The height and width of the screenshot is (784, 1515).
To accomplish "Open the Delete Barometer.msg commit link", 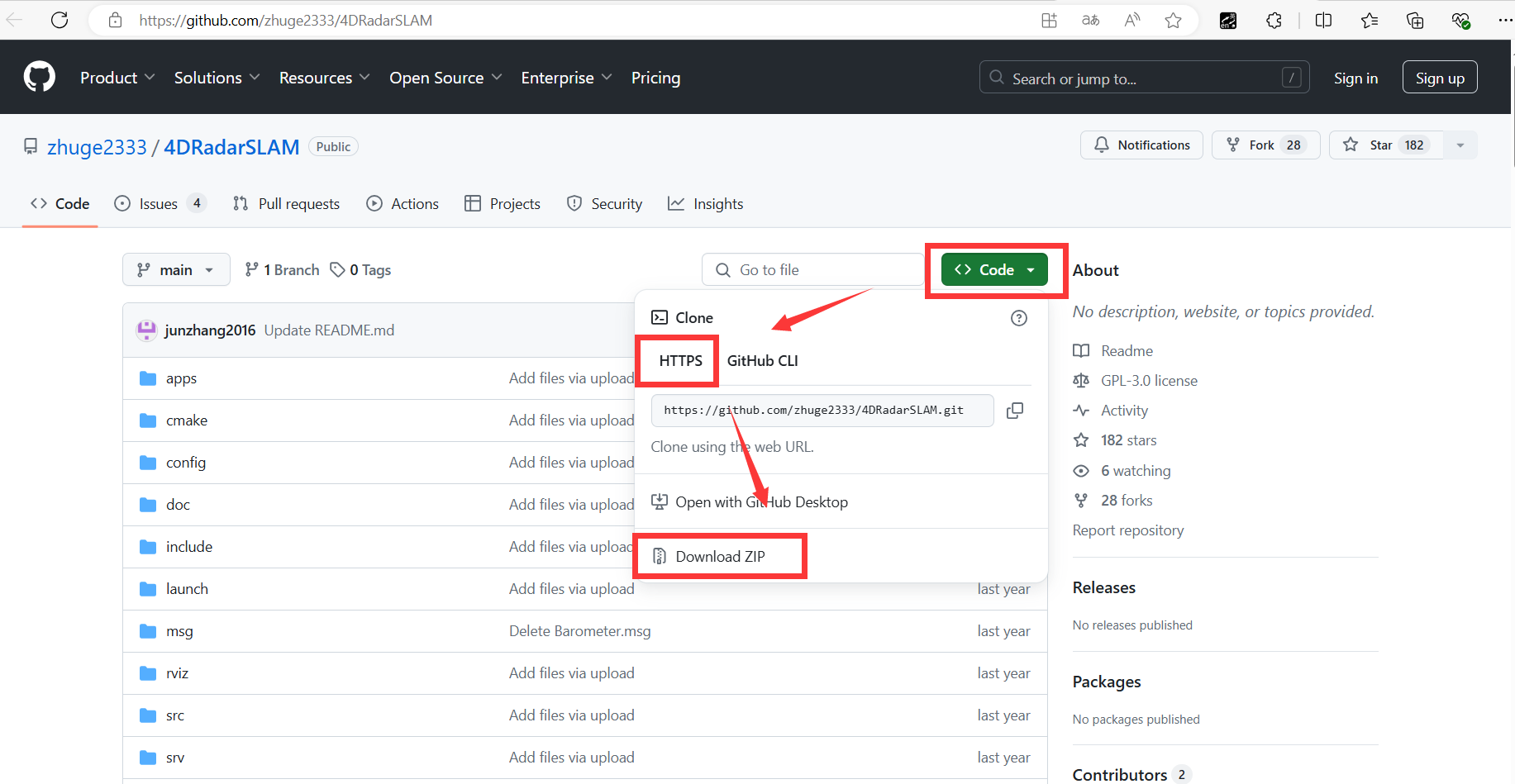I will pyautogui.click(x=580, y=631).
